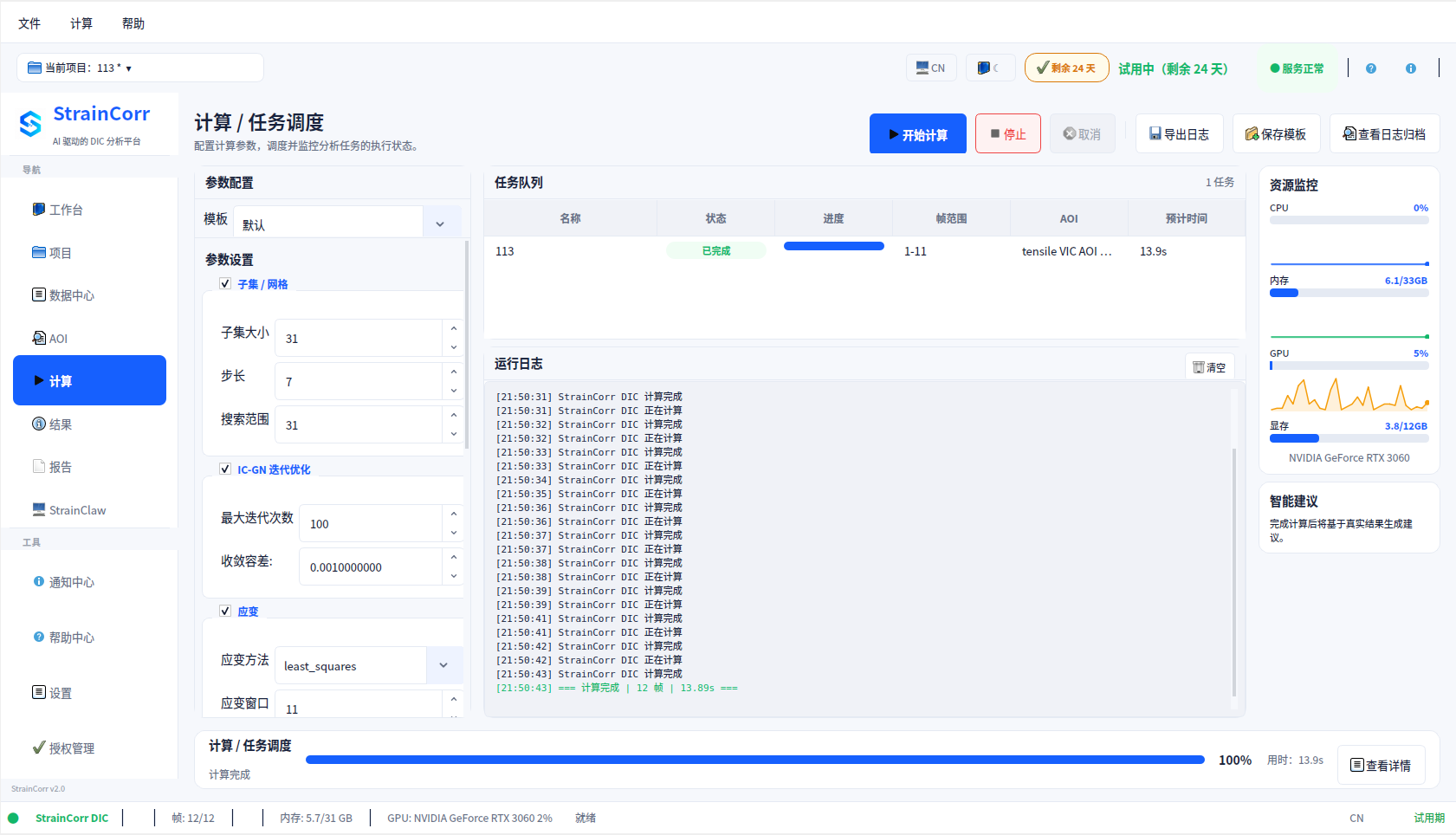
Task: Uncheck the 子集 / 网格 checkbox
Action: (225, 283)
